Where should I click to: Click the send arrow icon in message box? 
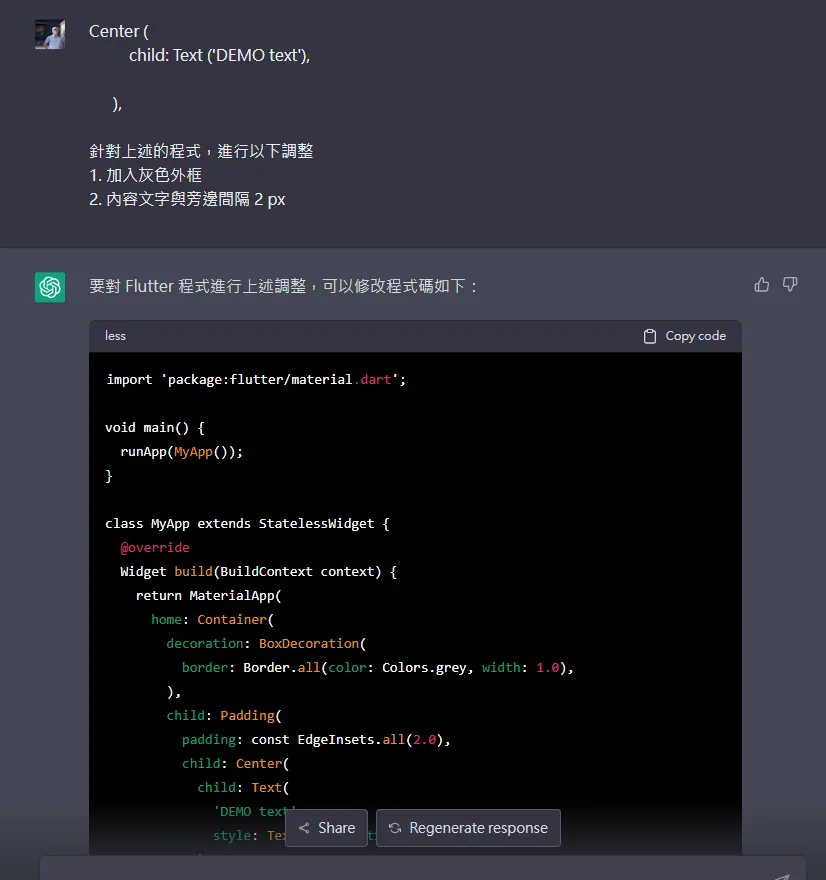781,874
